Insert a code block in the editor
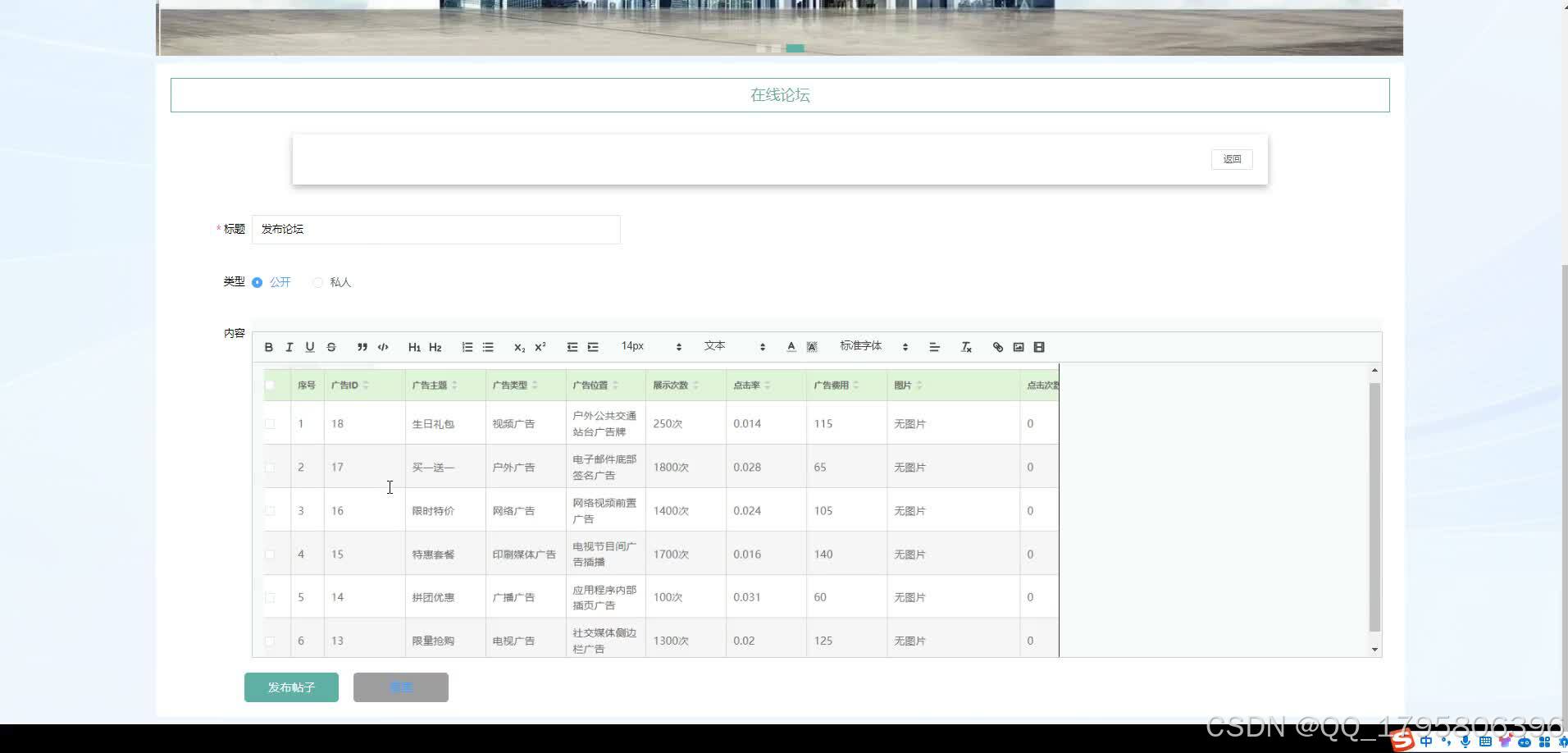Screen dimensions: 1568x753 383,347
